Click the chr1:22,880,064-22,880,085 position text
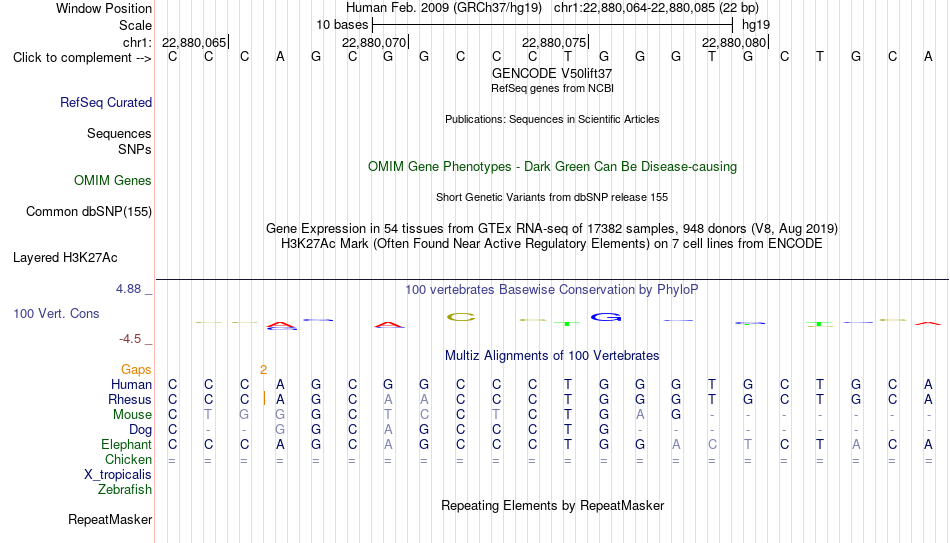 [656, 8]
